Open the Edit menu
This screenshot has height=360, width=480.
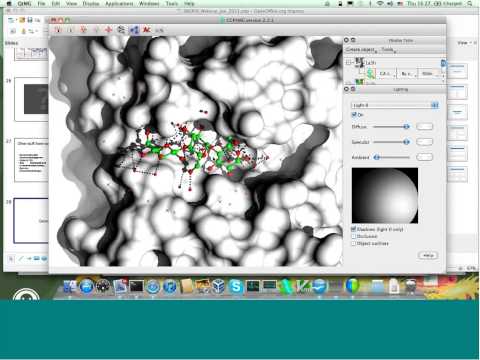[56, 4]
